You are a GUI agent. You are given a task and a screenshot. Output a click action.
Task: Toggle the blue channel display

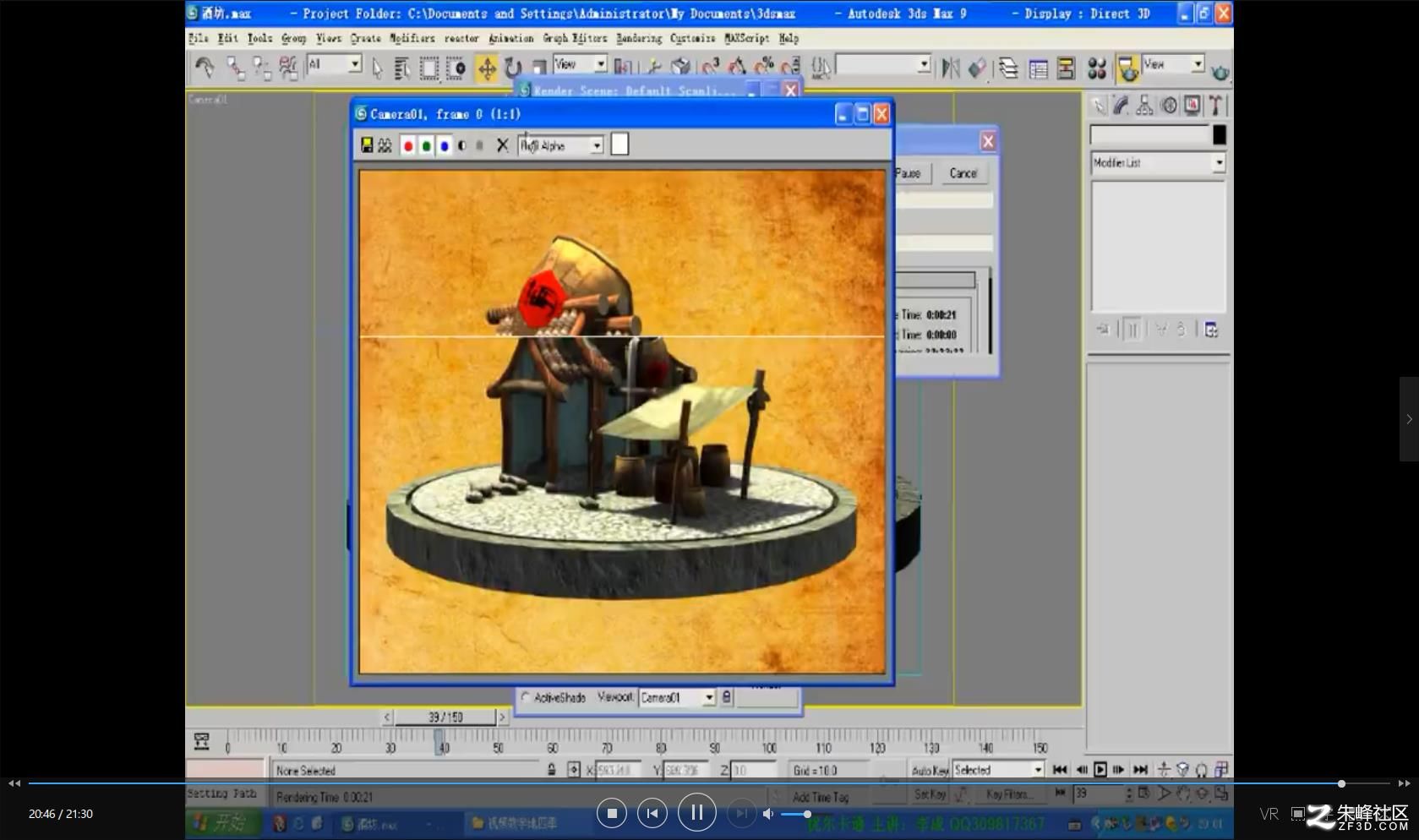tap(445, 145)
